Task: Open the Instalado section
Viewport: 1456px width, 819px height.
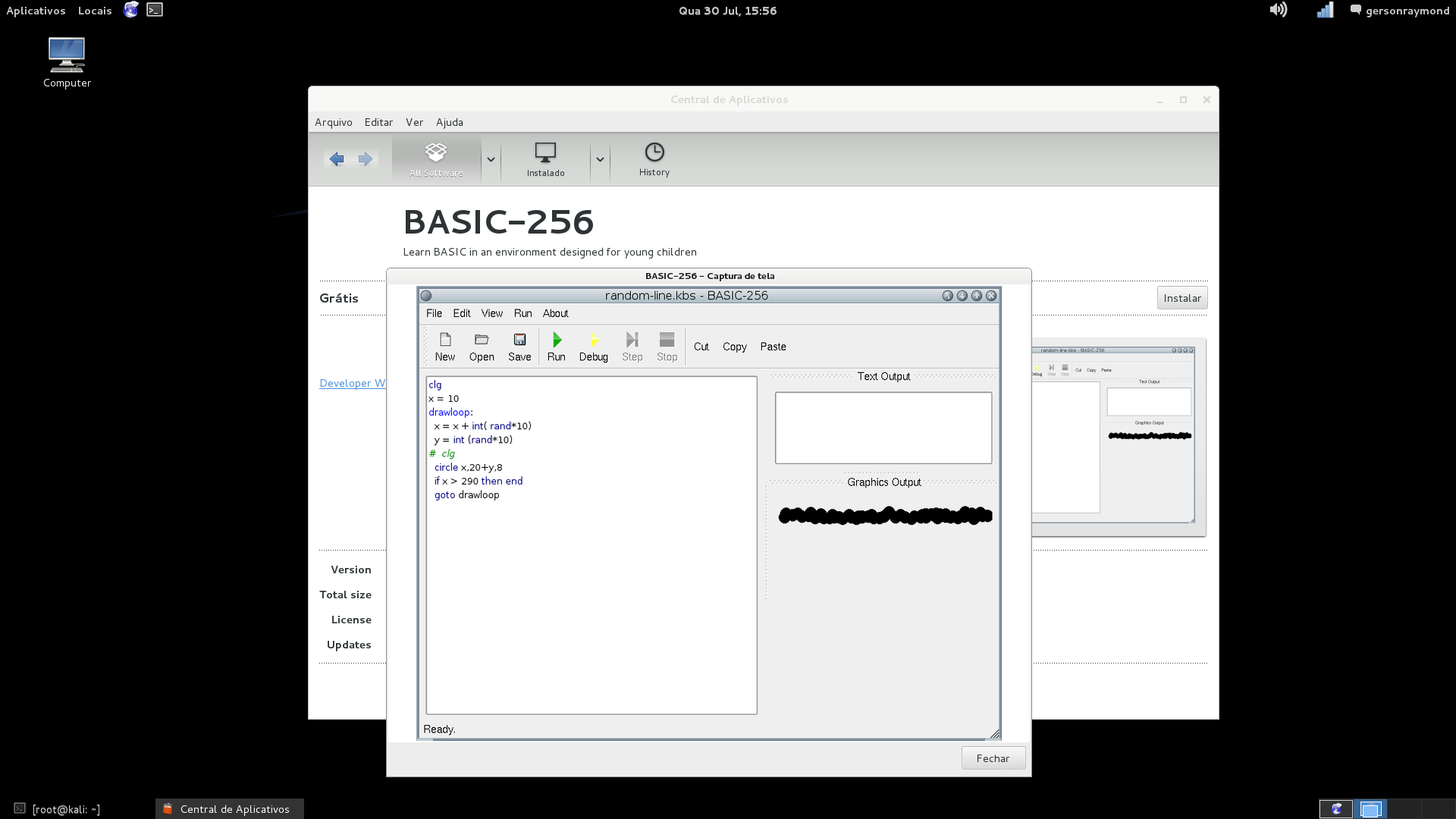Action: pyautogui.click(x=546, y=160)
